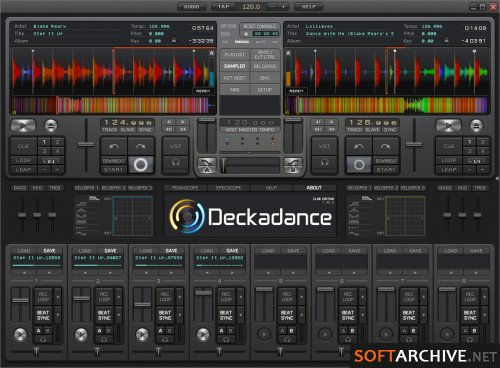This screenshot has width=500, height=368.
Task: Open REC LOOP arrow menu in sampler slot 6
Action: pyautogui.click(x=363, y=296)
